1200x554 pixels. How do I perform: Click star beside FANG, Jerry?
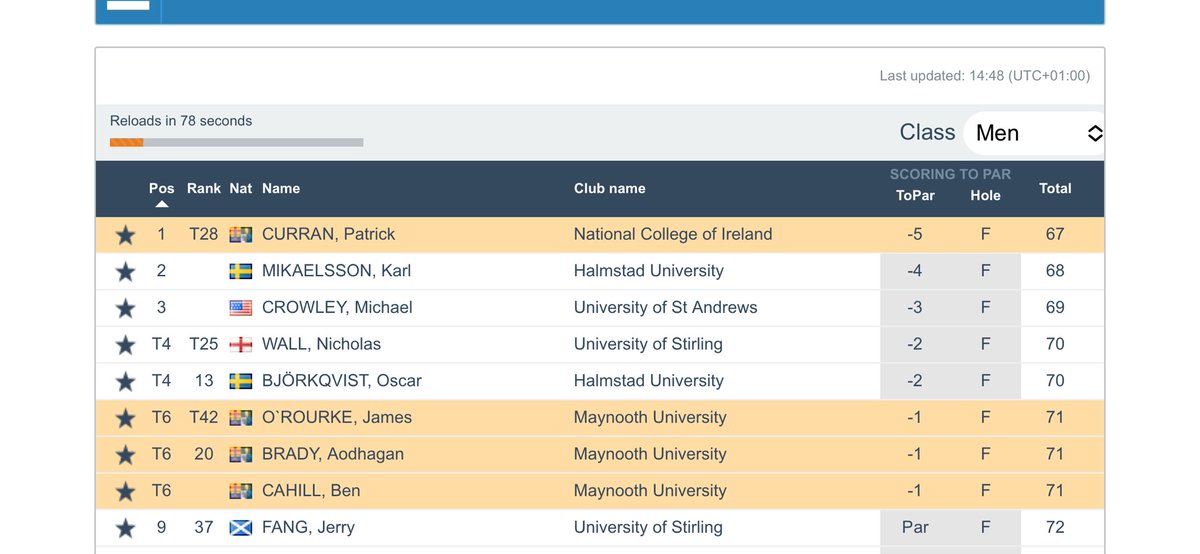(x=125, y=528)
